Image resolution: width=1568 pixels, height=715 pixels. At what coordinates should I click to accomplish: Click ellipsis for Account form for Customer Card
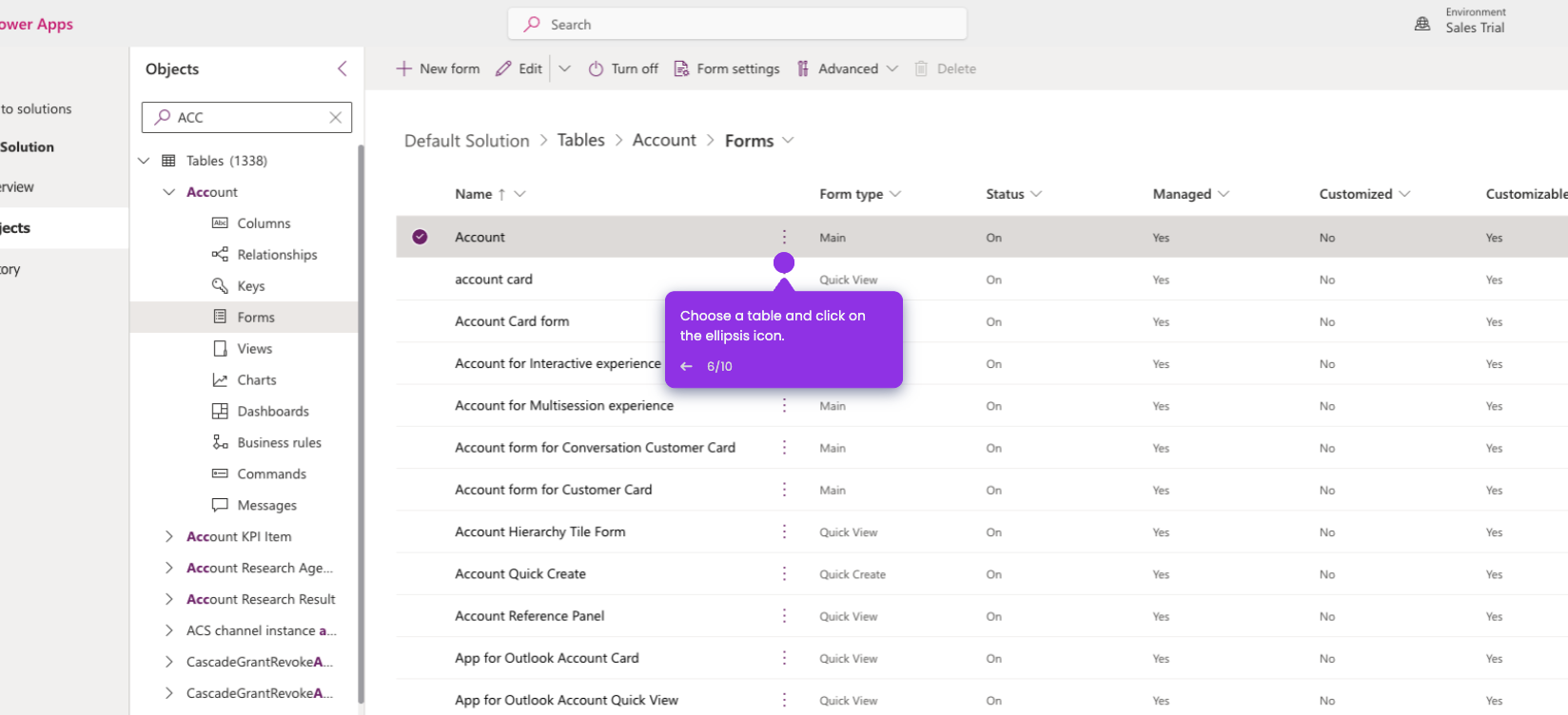coord(784,490)
